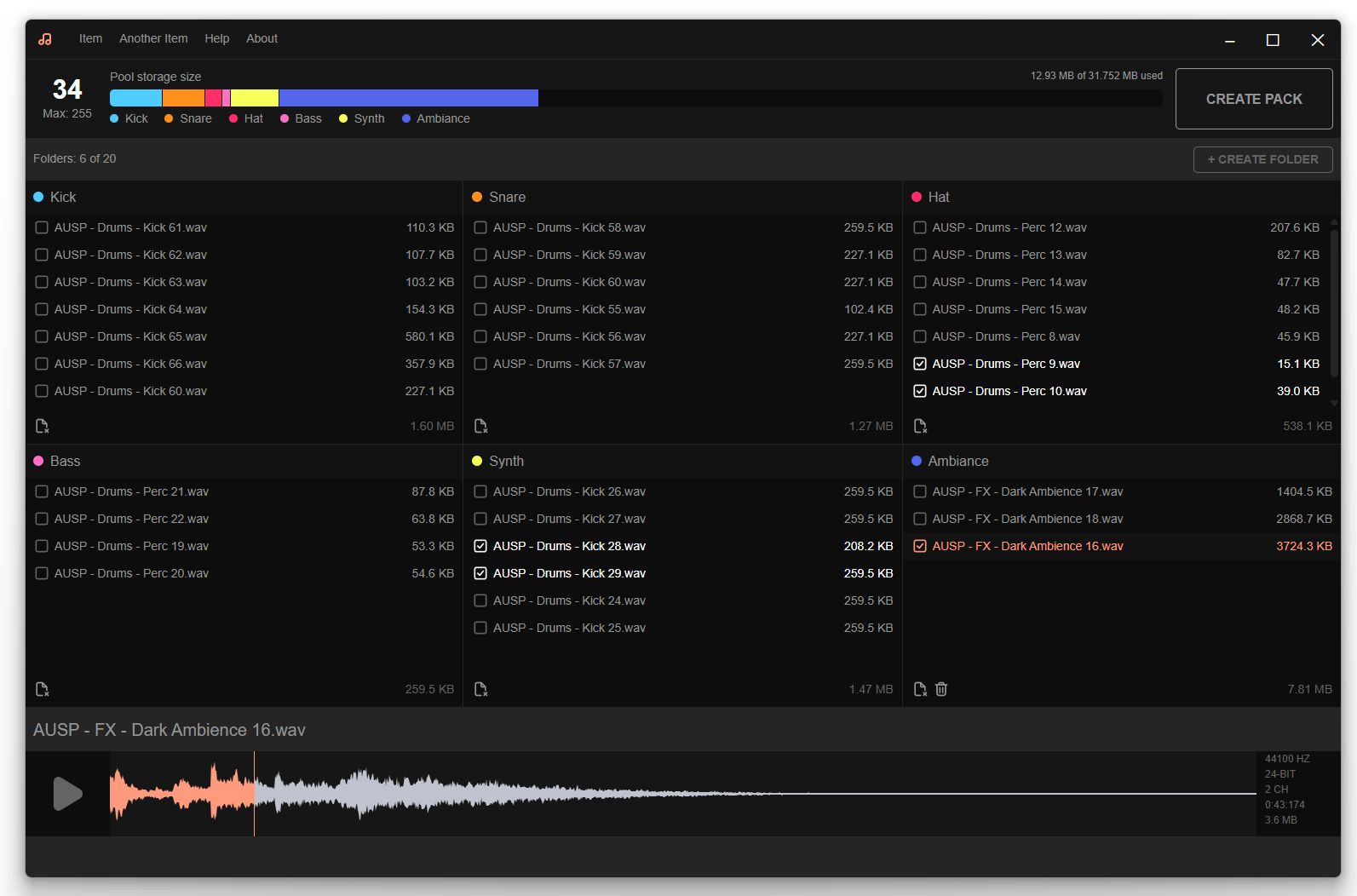Click the Hat legend entry under storage bar
This screenshot has width=1357, height=896.
pos(246,118)
